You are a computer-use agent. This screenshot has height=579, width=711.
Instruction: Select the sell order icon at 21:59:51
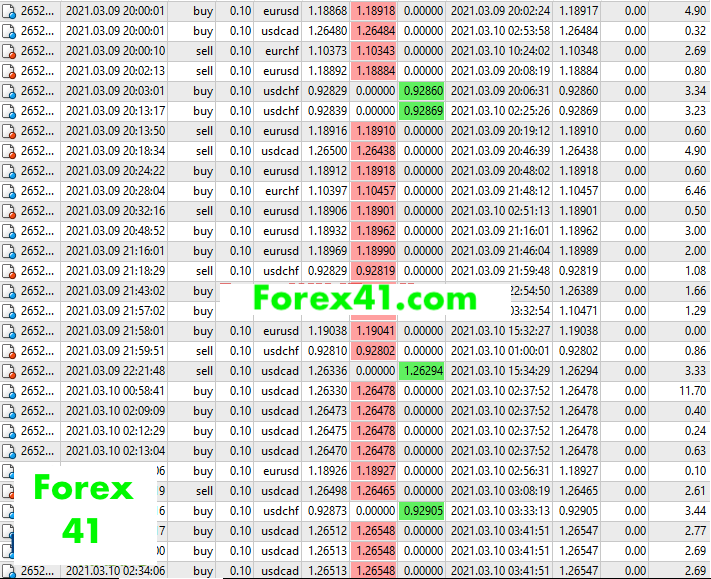(9, 351)
